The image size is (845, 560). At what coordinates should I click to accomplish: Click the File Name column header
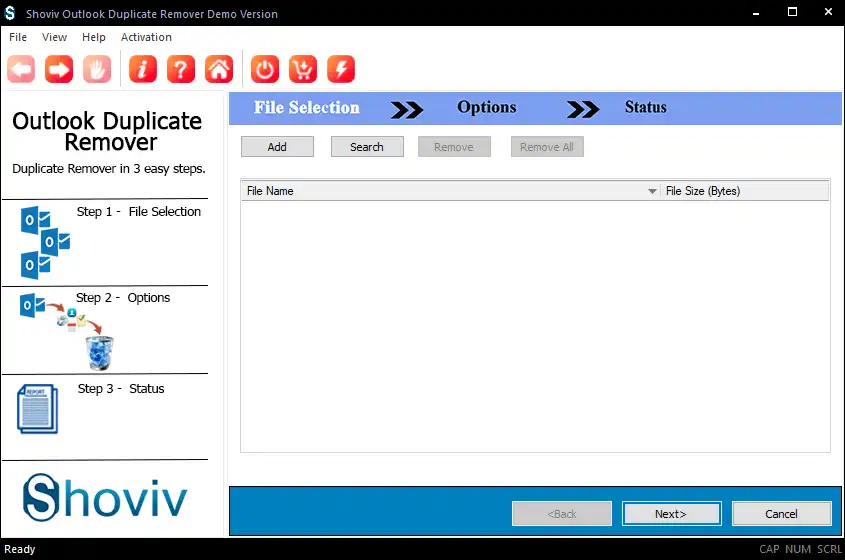tap(451, 191)
